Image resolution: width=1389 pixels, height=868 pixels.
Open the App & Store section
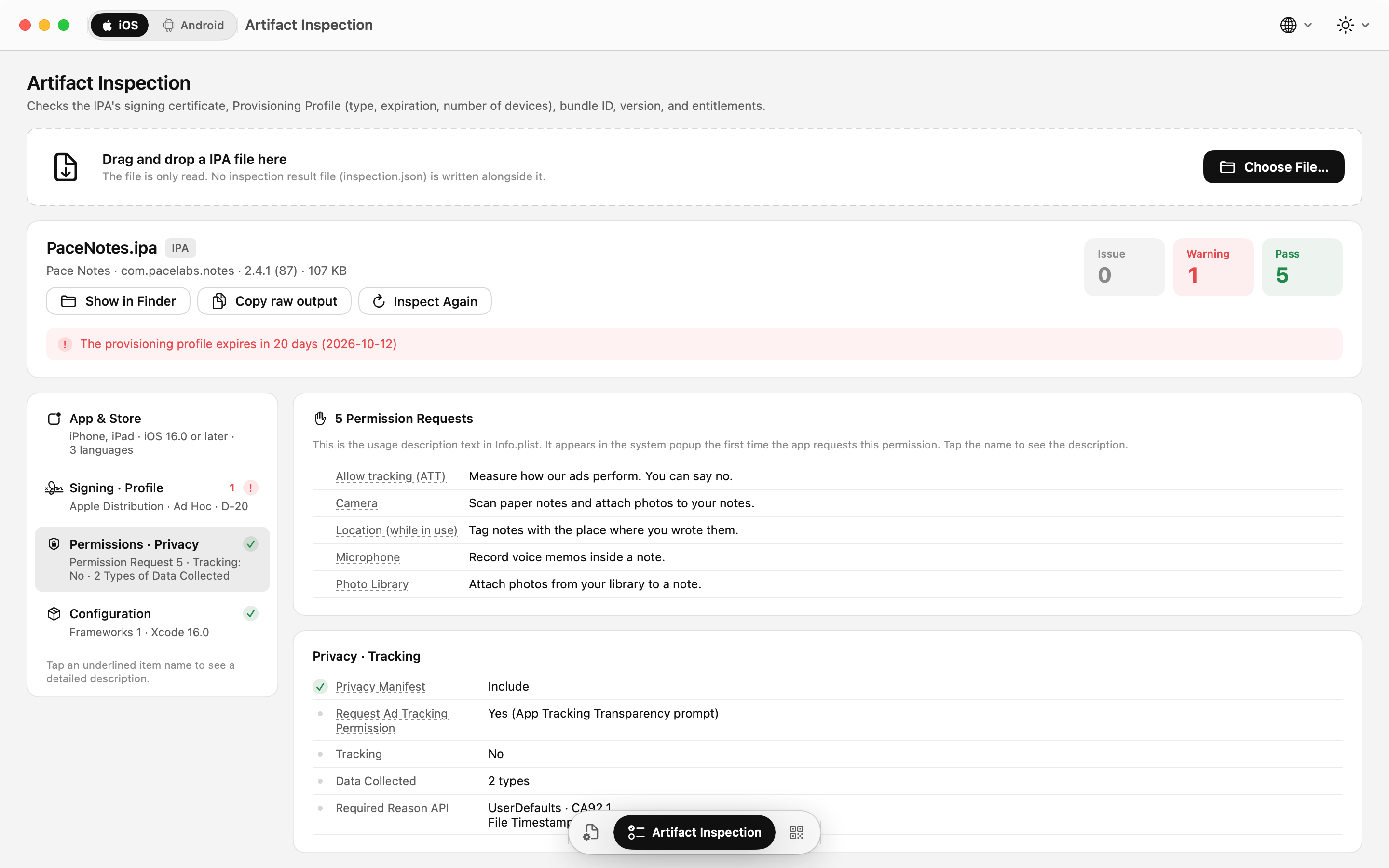click(152, 434)
